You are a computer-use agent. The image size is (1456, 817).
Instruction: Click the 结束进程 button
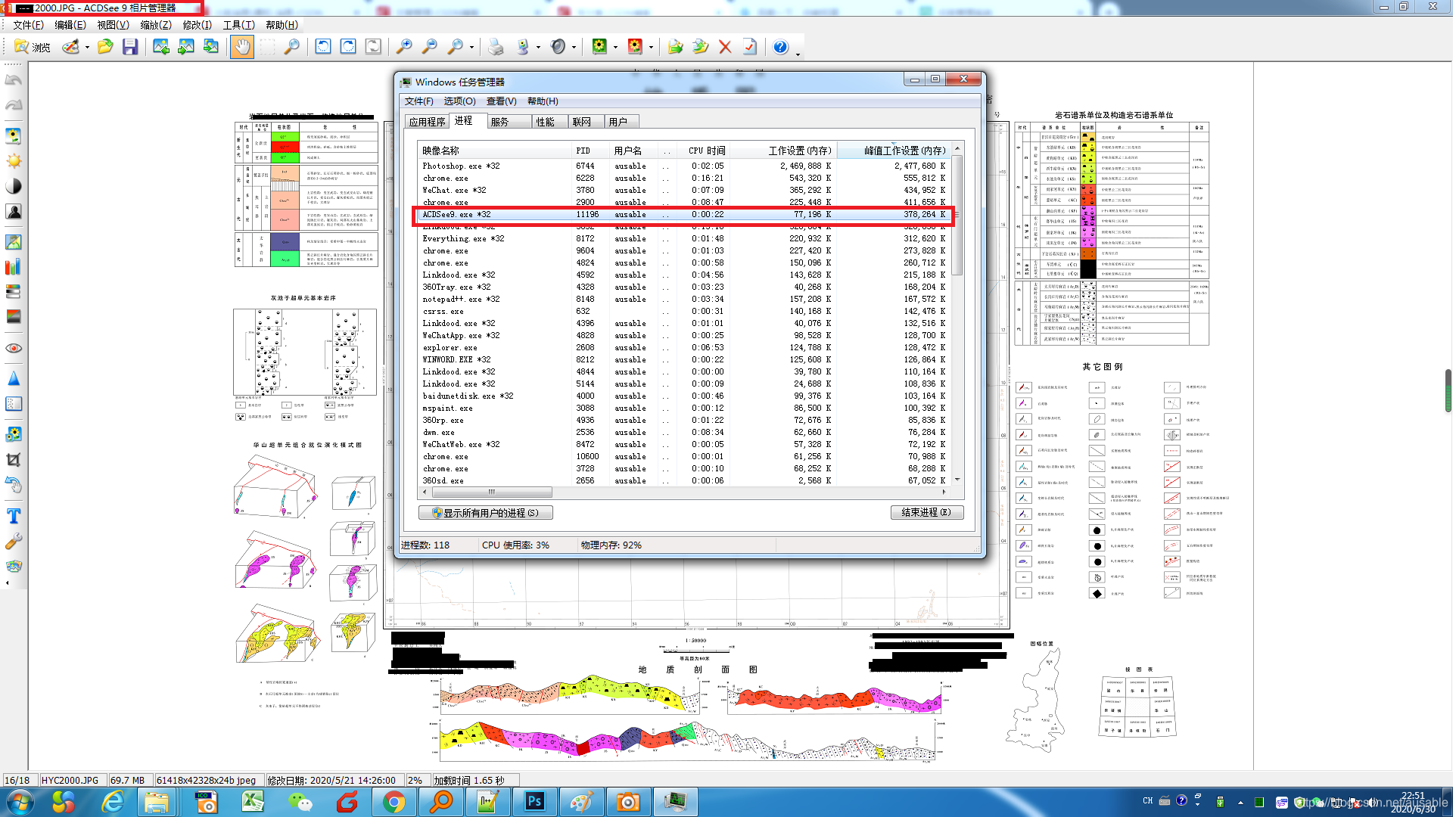[x=926, y=513]
